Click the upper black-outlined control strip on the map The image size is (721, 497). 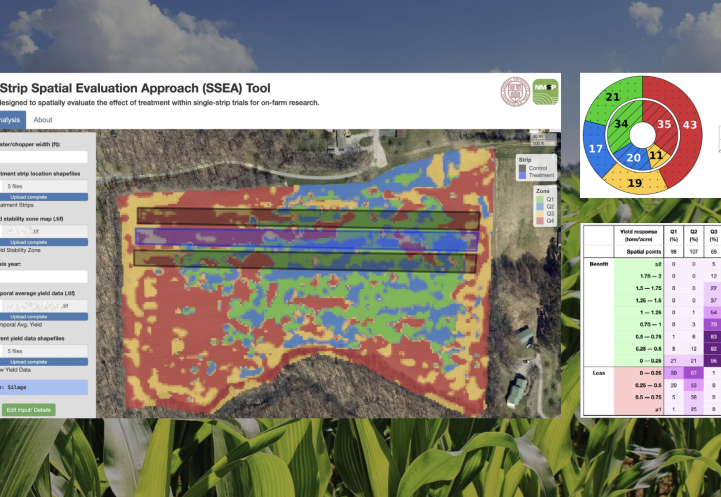point(308,219)
